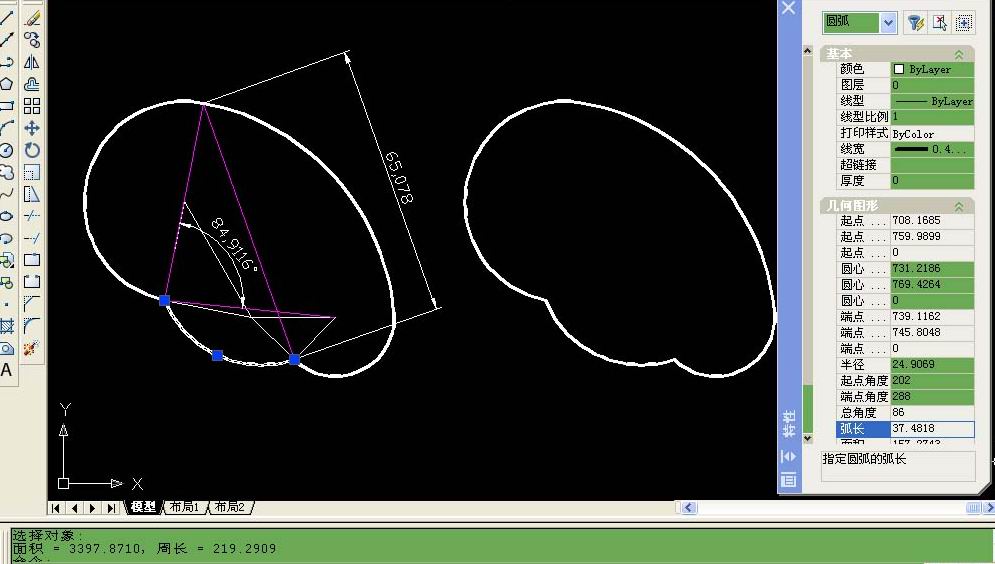Screen dimensions: 995x564
Task: Toggle auto-hide on the properties palette
Action: pyautogui.click(x=788, y=456)
